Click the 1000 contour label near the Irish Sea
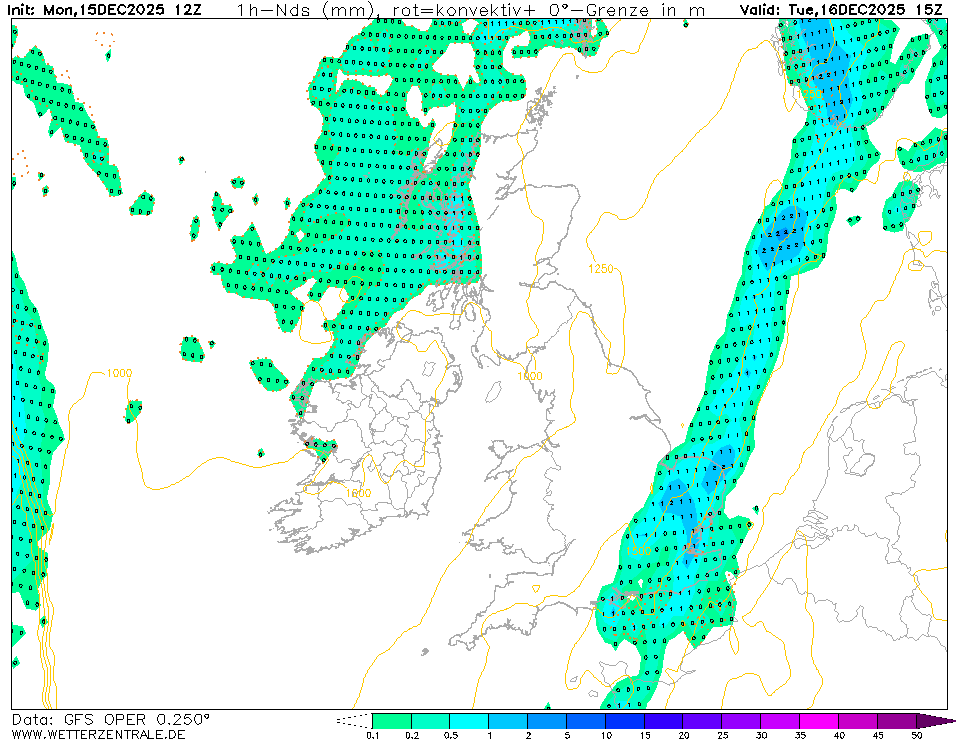Screen dimensions: 959x741 point(530,375)
